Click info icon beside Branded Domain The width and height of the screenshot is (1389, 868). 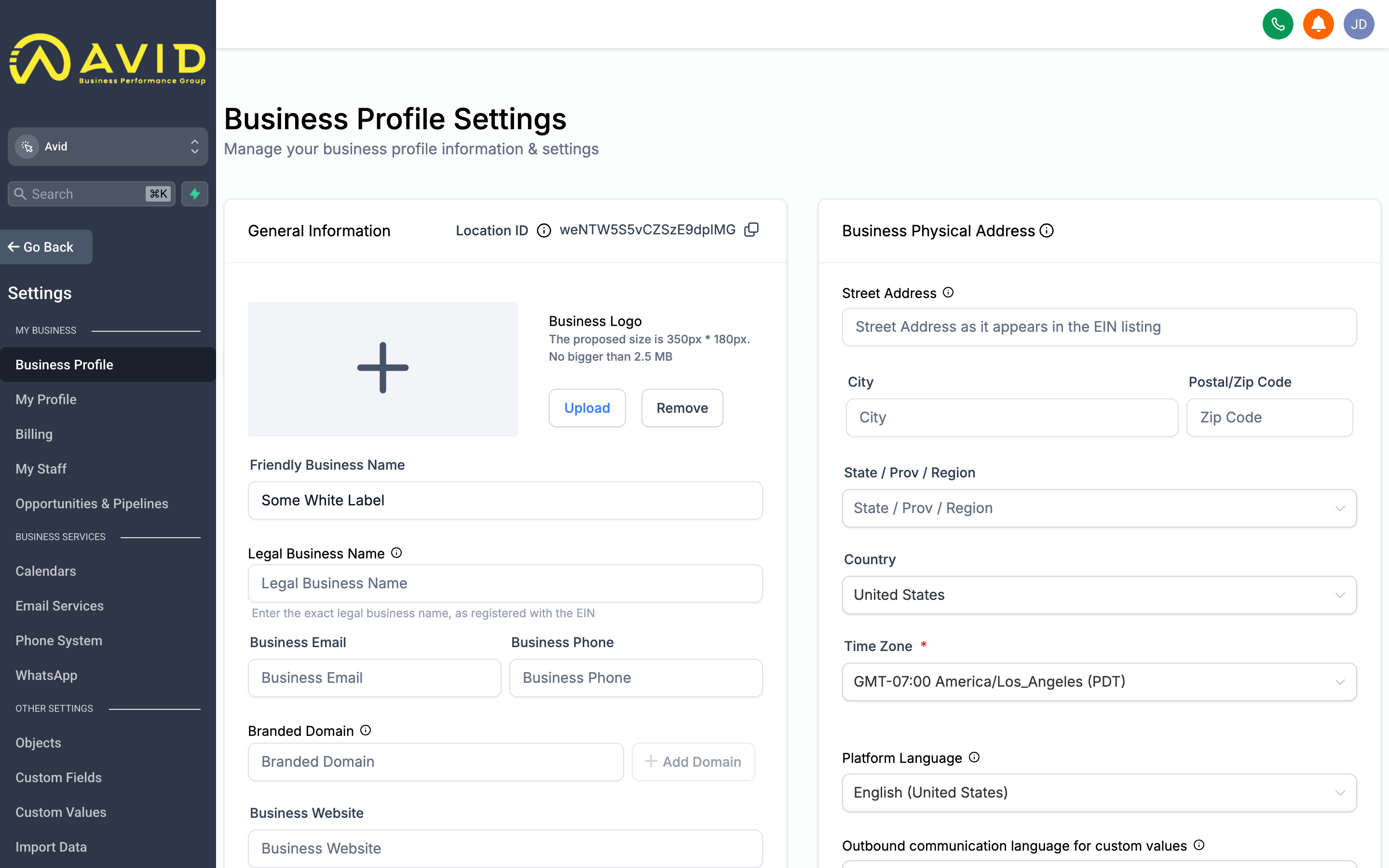(x=366, y=730)
